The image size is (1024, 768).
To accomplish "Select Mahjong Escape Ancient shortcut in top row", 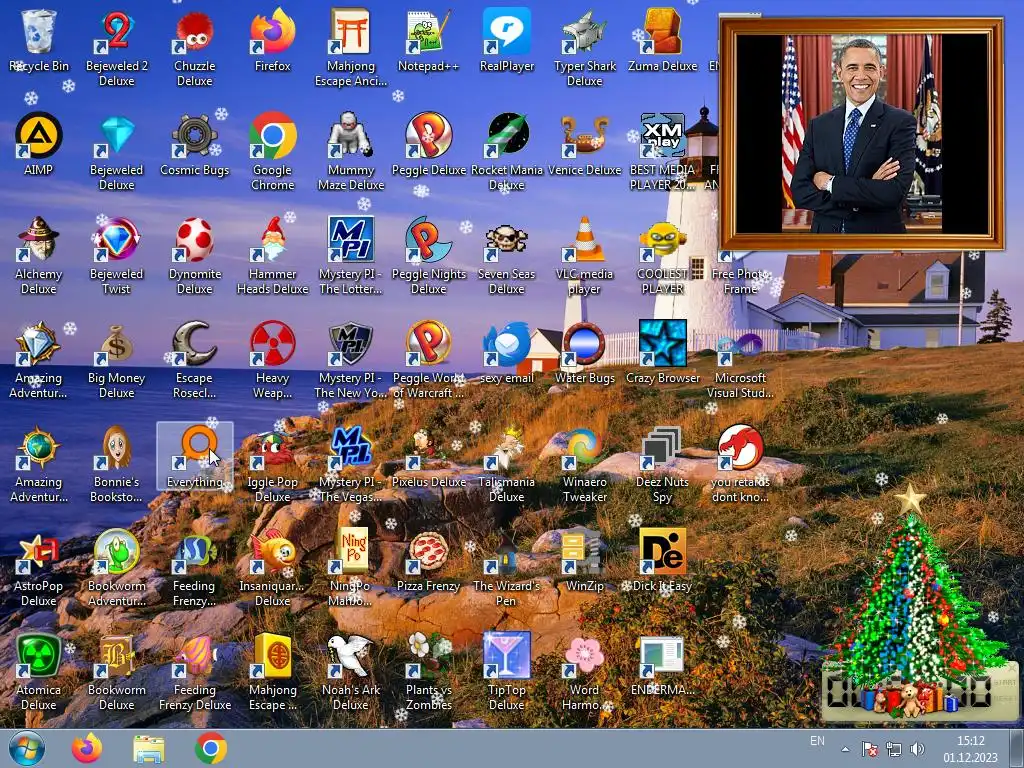I will pyautogui.click(x=351, y=31).
